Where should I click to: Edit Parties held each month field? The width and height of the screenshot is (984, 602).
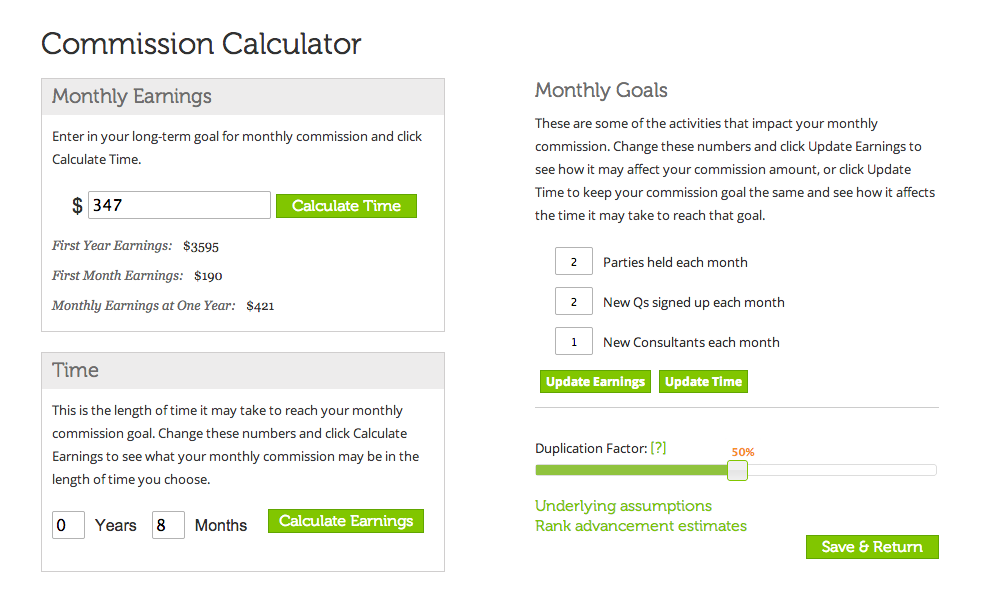[574, 262]
